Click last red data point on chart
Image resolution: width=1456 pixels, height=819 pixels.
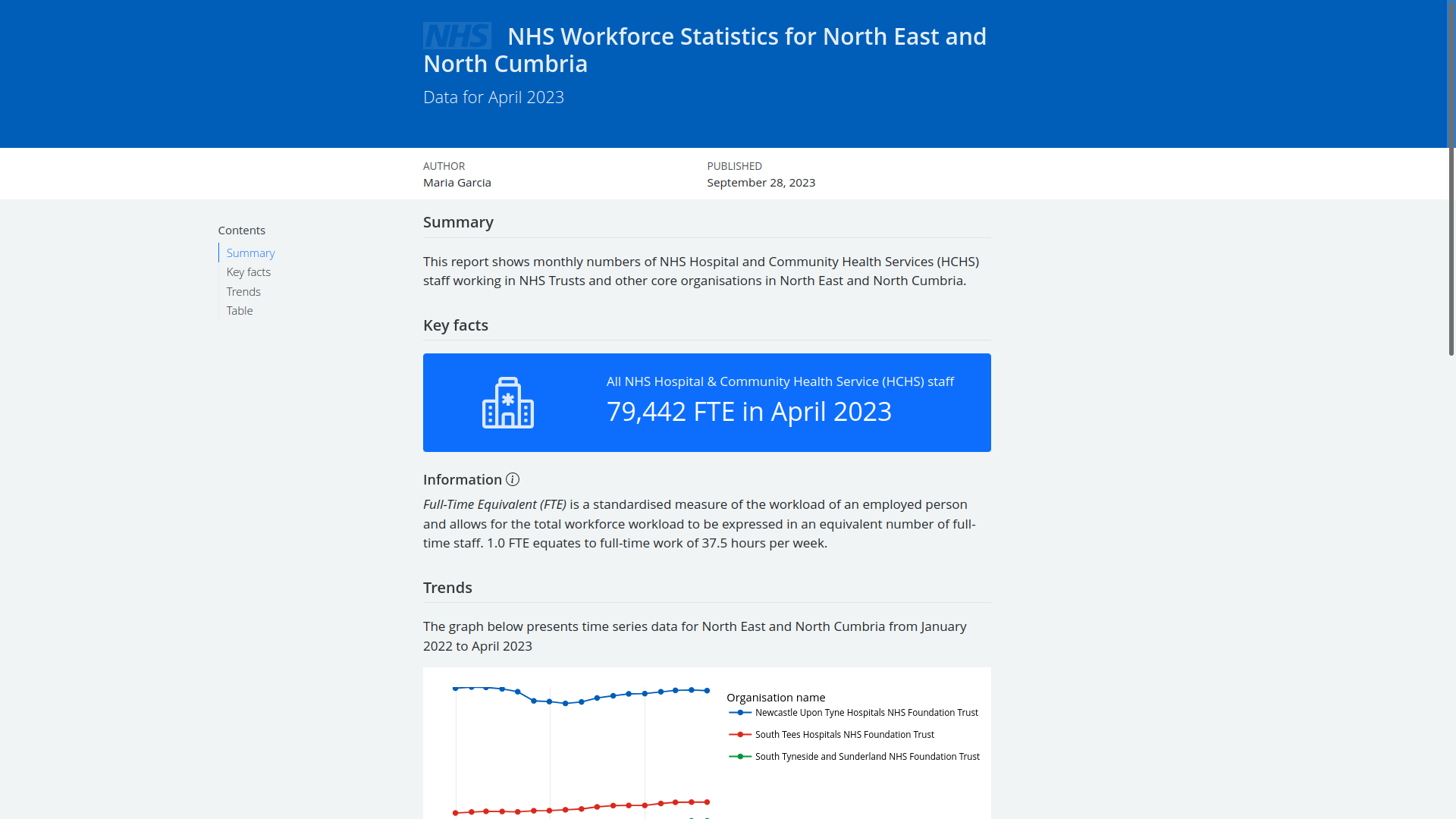coord(708,802)
